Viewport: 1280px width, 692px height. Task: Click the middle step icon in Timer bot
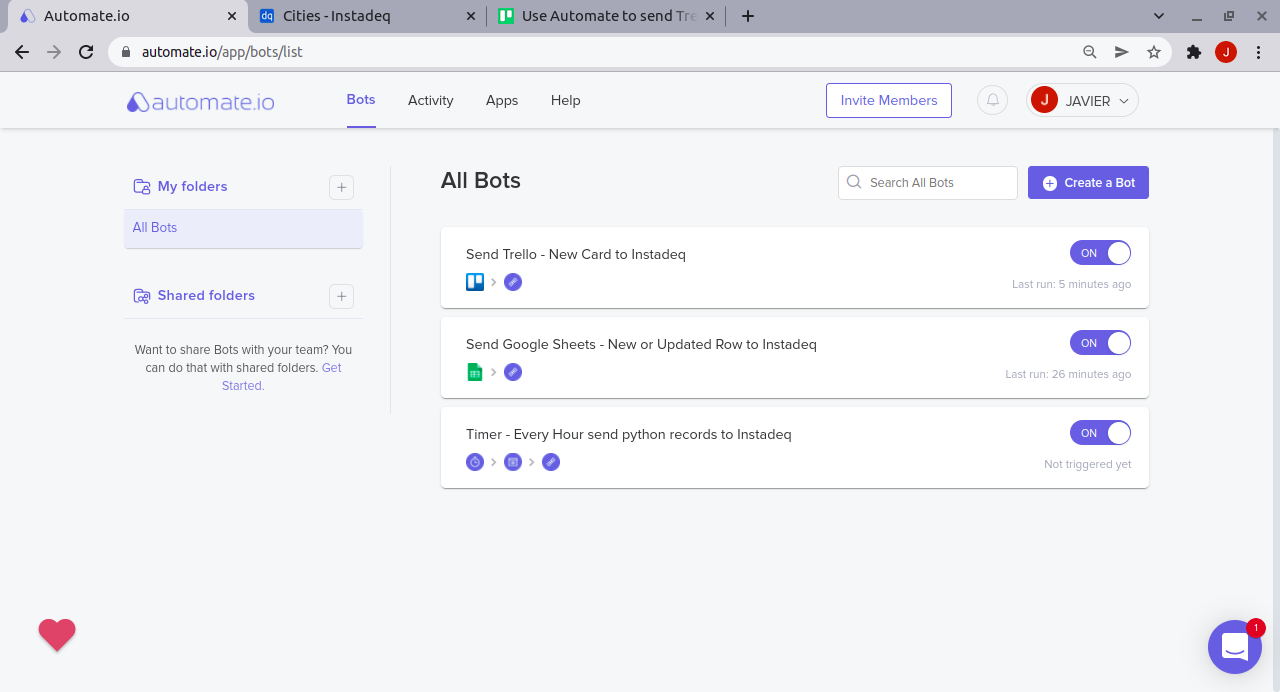[x=513, y=462]
